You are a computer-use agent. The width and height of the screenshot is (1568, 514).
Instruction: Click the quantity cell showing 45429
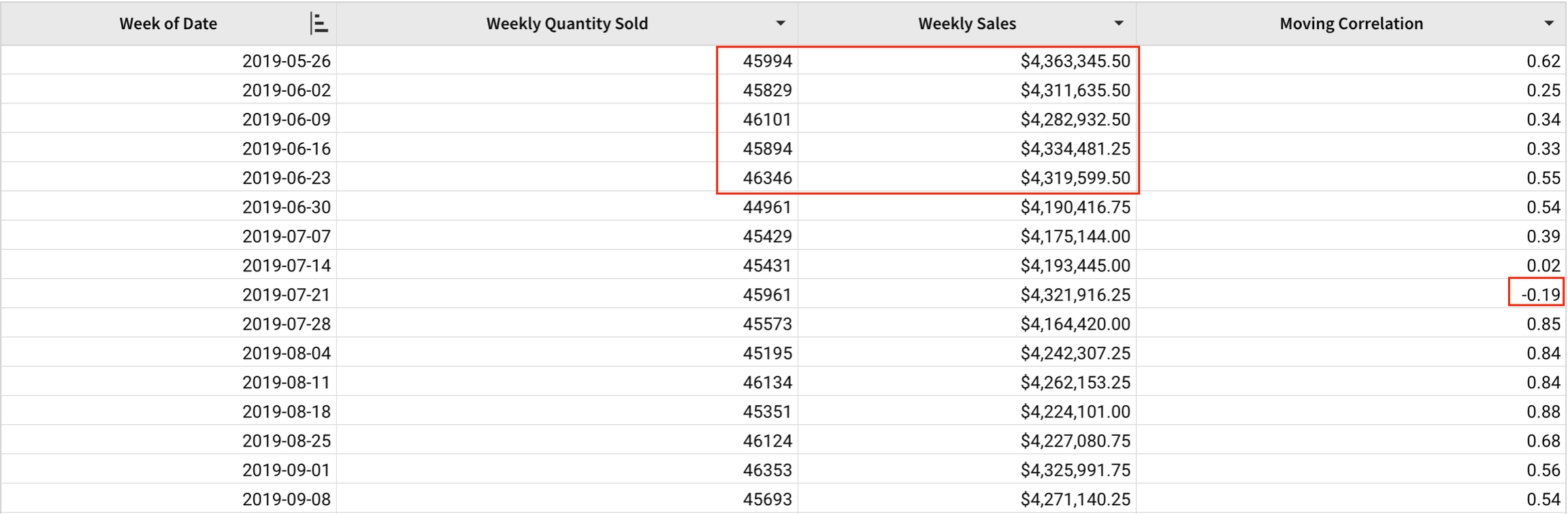coord(767,237)
